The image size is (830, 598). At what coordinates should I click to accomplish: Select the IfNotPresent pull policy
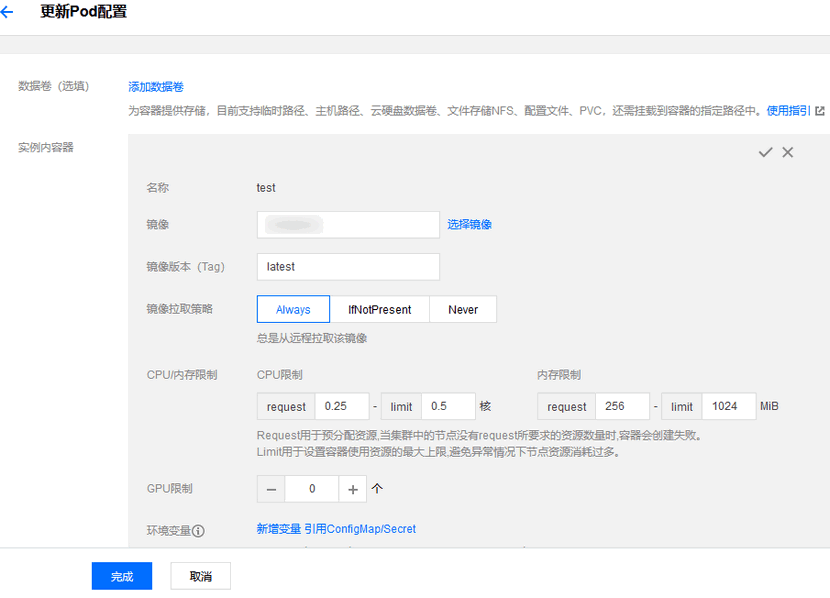(380, 309)
